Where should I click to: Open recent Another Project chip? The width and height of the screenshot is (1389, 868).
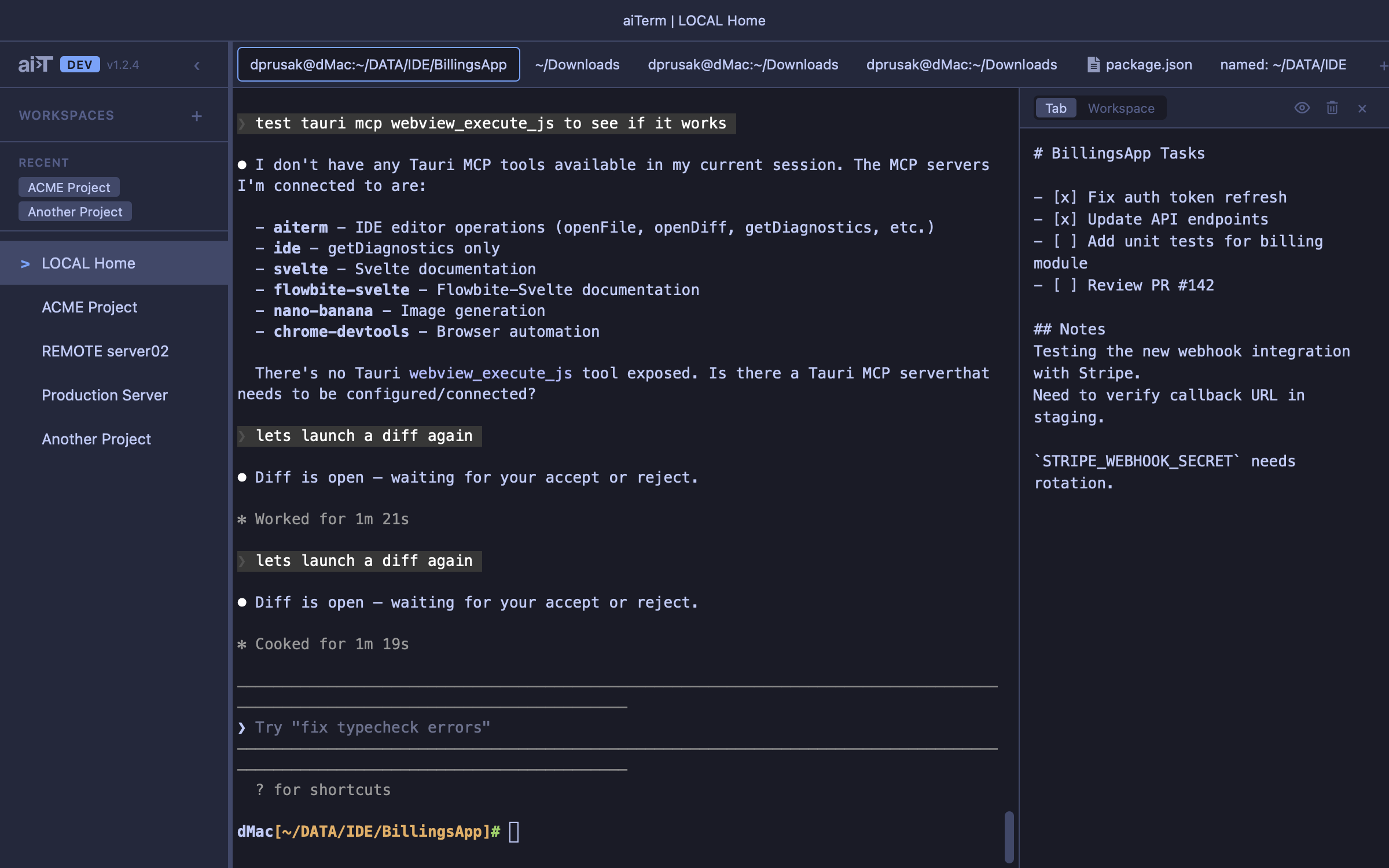click(75, 212)
